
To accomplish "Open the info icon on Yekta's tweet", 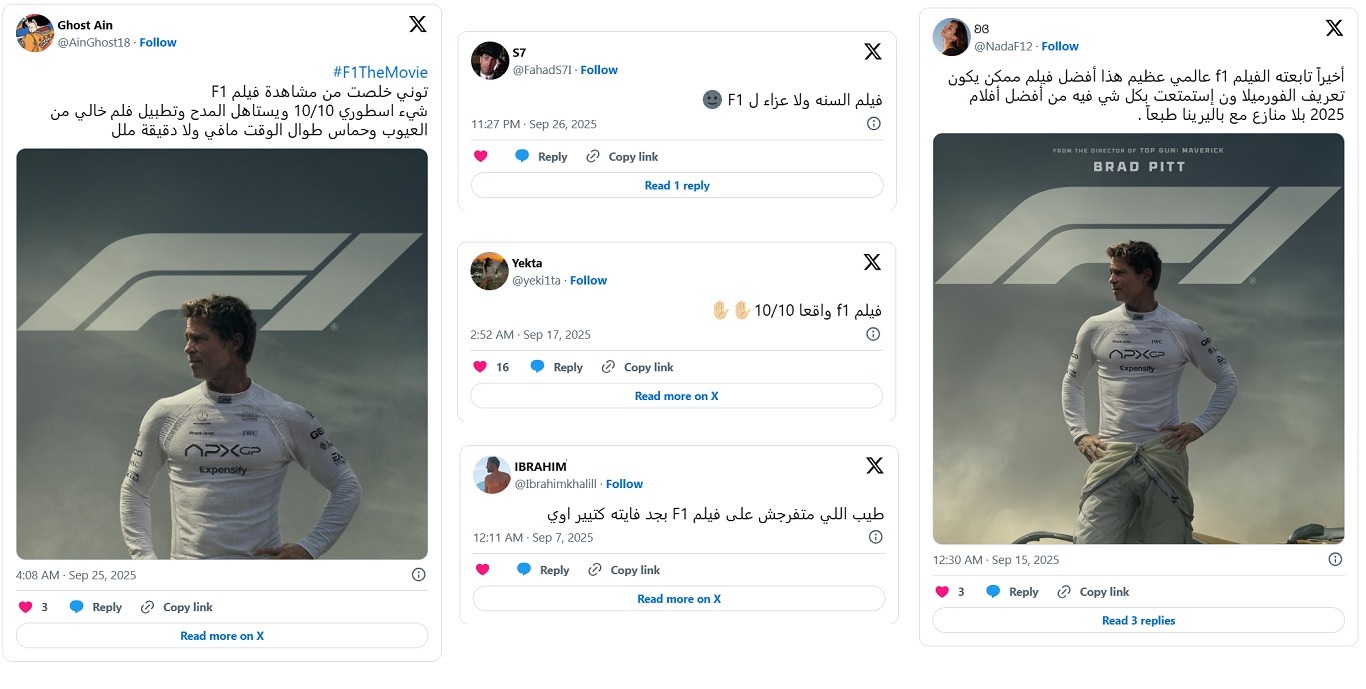I will pos(873,334).
